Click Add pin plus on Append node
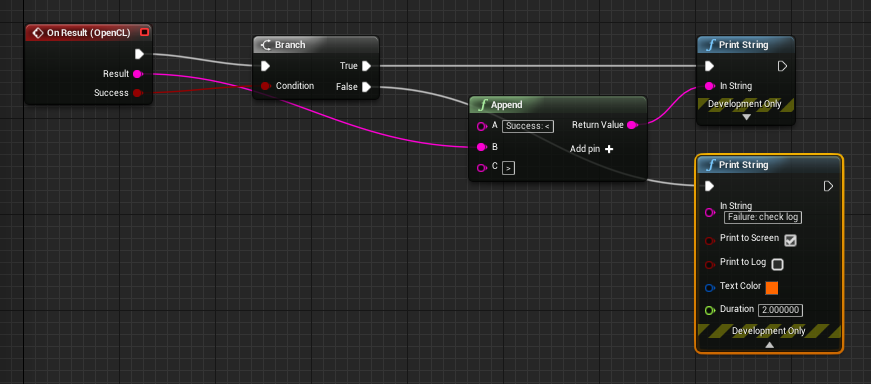Image resolution: width=871 pixels, height=384 pixels. pos(609,149)
